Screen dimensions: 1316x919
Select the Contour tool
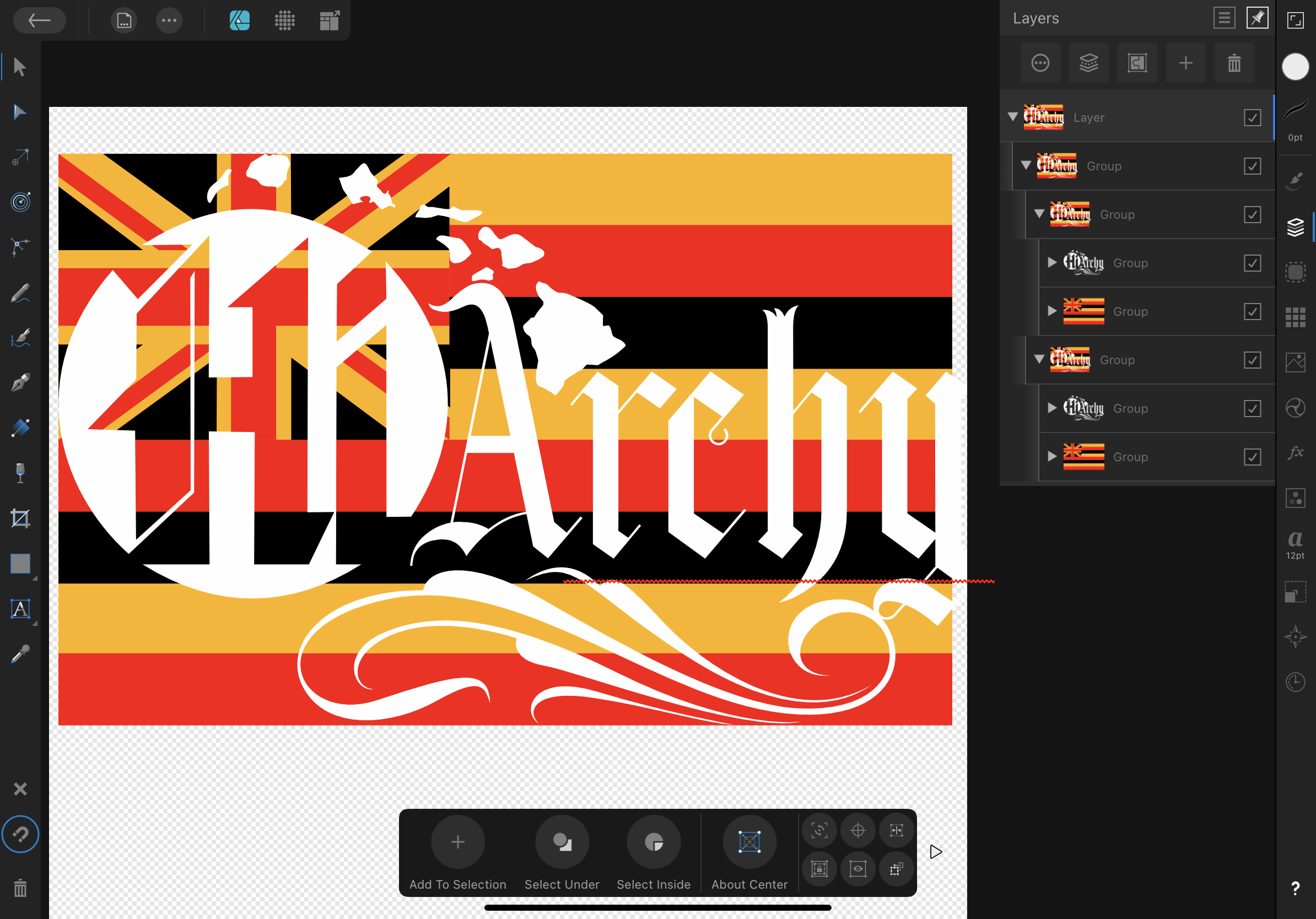click(20, 202)
